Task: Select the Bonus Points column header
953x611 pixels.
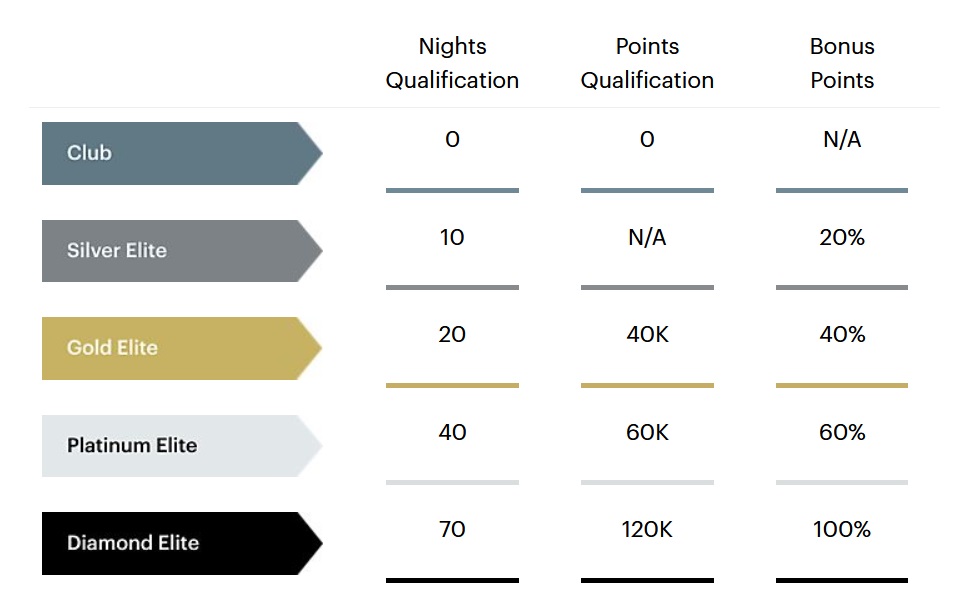Action: [842, 63]
